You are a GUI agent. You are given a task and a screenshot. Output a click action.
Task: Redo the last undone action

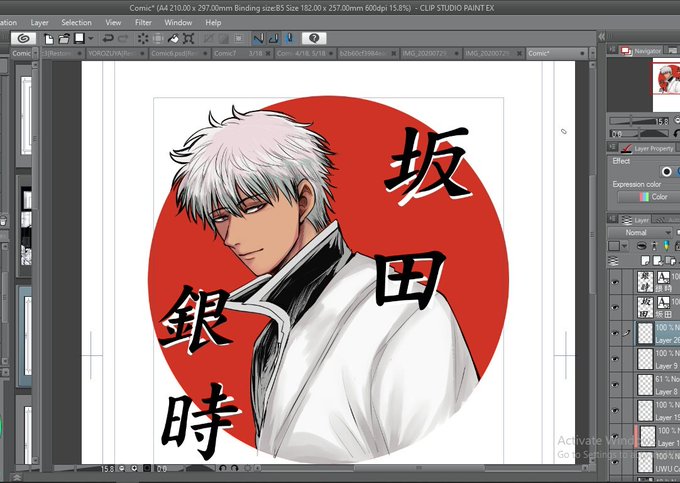pyautogui.click(x=123, y=39)
